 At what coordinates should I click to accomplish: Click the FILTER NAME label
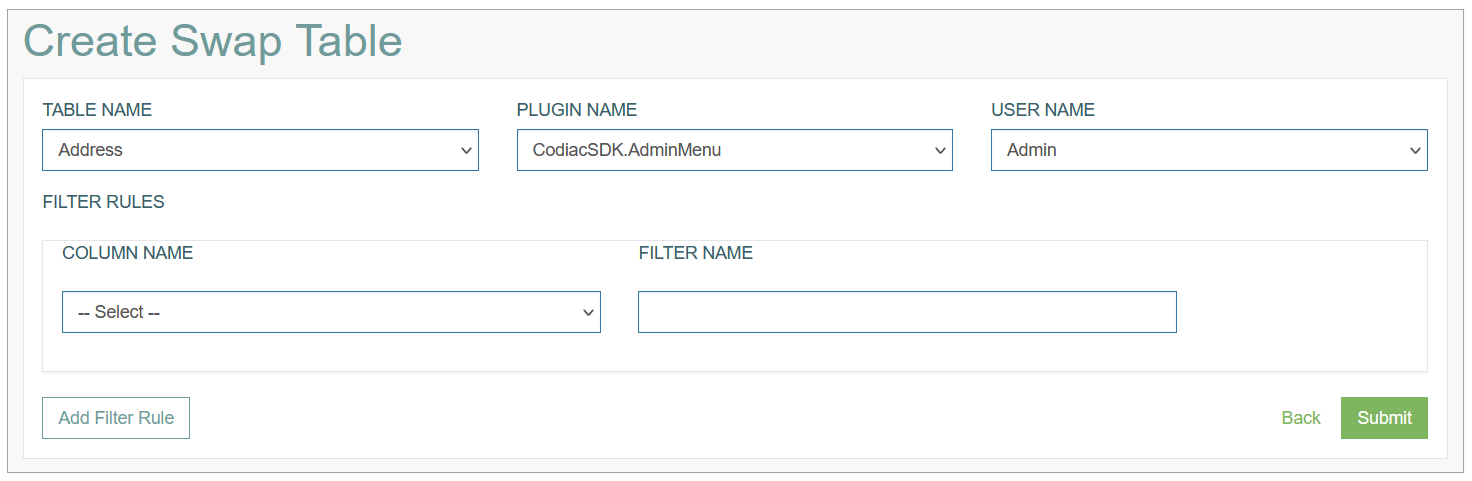[696, 253]
